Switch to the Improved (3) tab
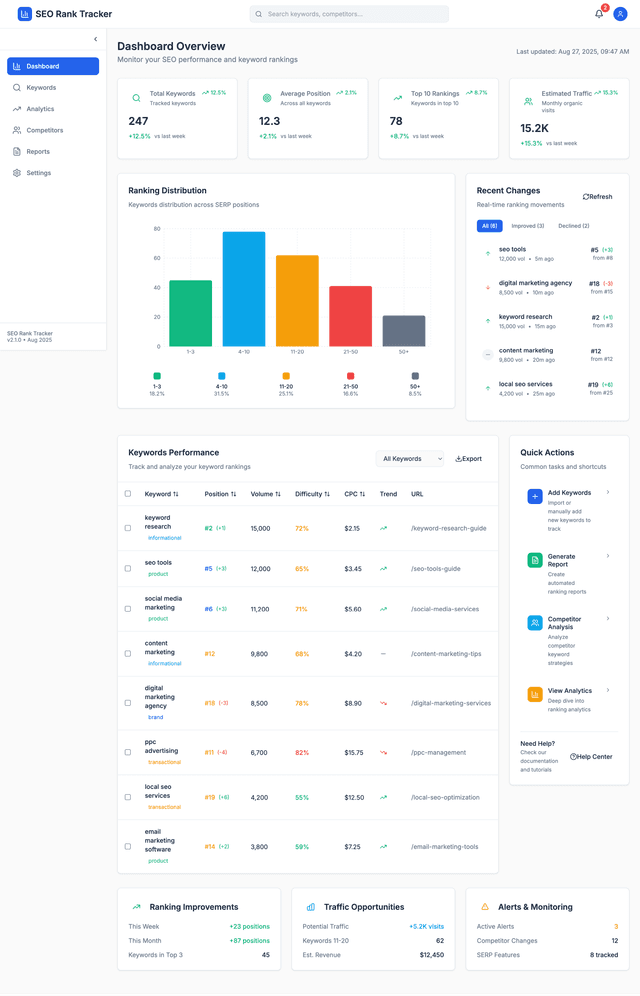This screenshot has height=996, width=640. pyautogui.click(x=528, y=226)
